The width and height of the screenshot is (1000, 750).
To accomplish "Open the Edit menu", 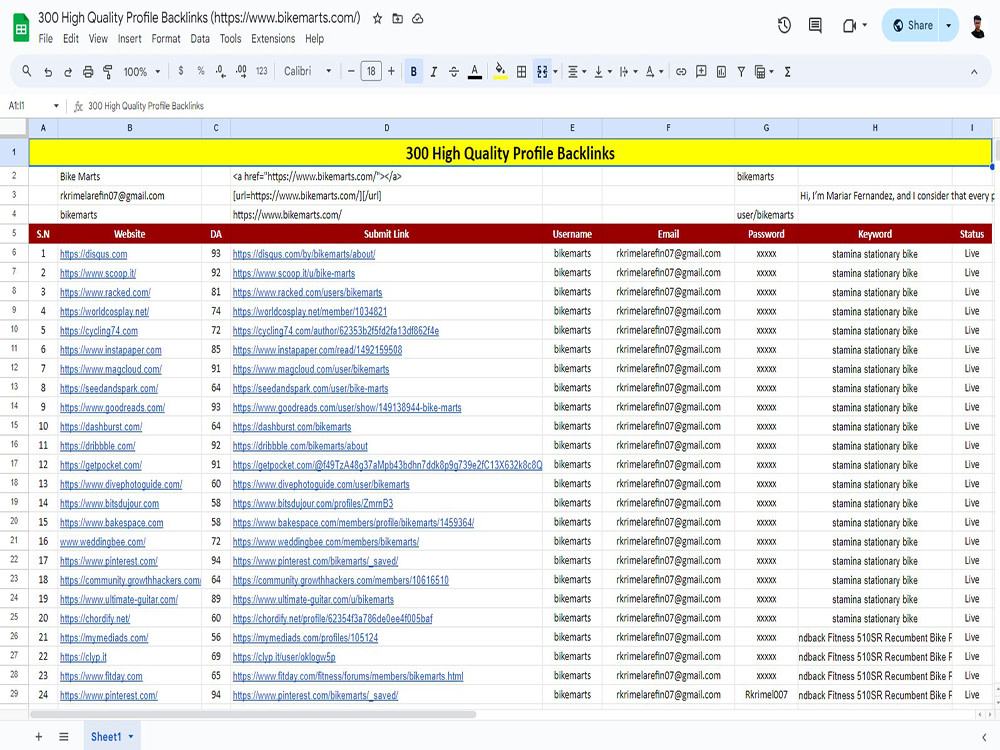I will pyautogui.click(x=71, y=39).
